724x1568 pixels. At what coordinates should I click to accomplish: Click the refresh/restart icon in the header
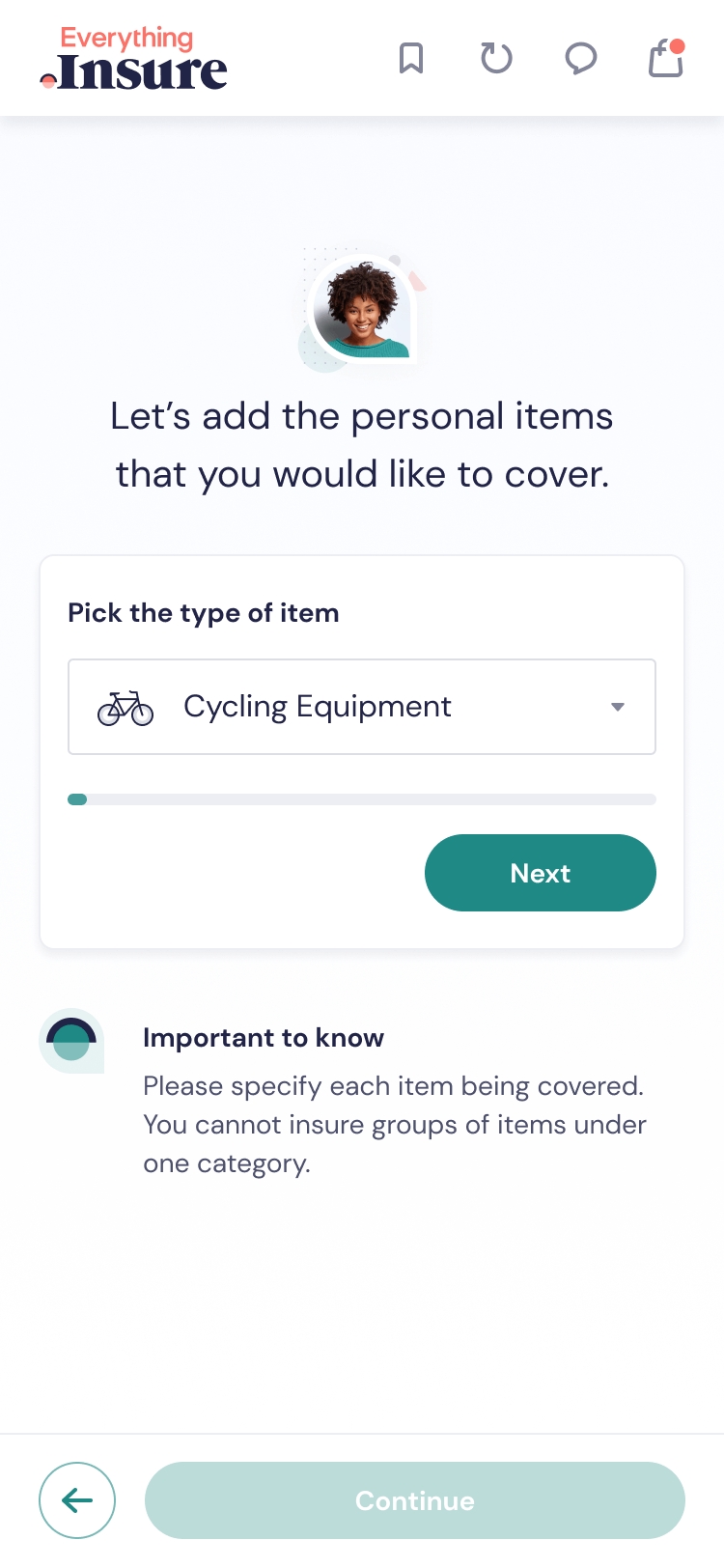(x=496, y=58)
